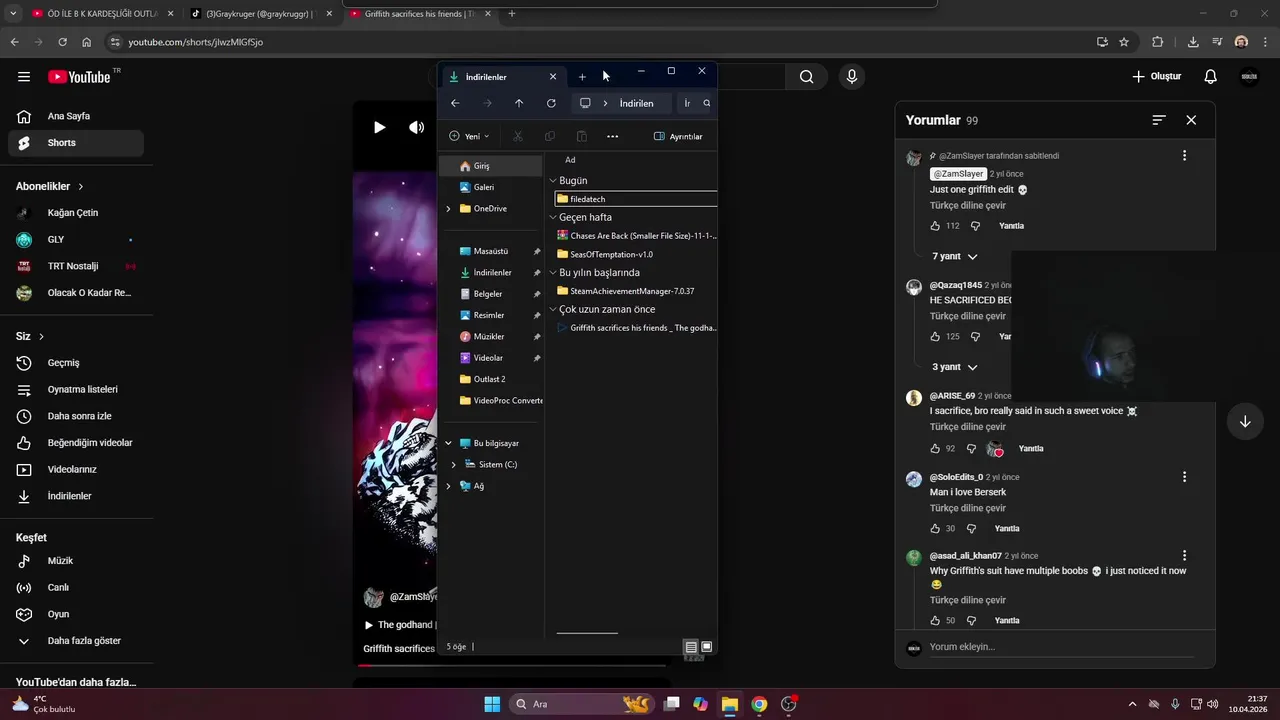Click the YouTube search magnifier button
This screenshot has height=720, width=1280.
806,77
